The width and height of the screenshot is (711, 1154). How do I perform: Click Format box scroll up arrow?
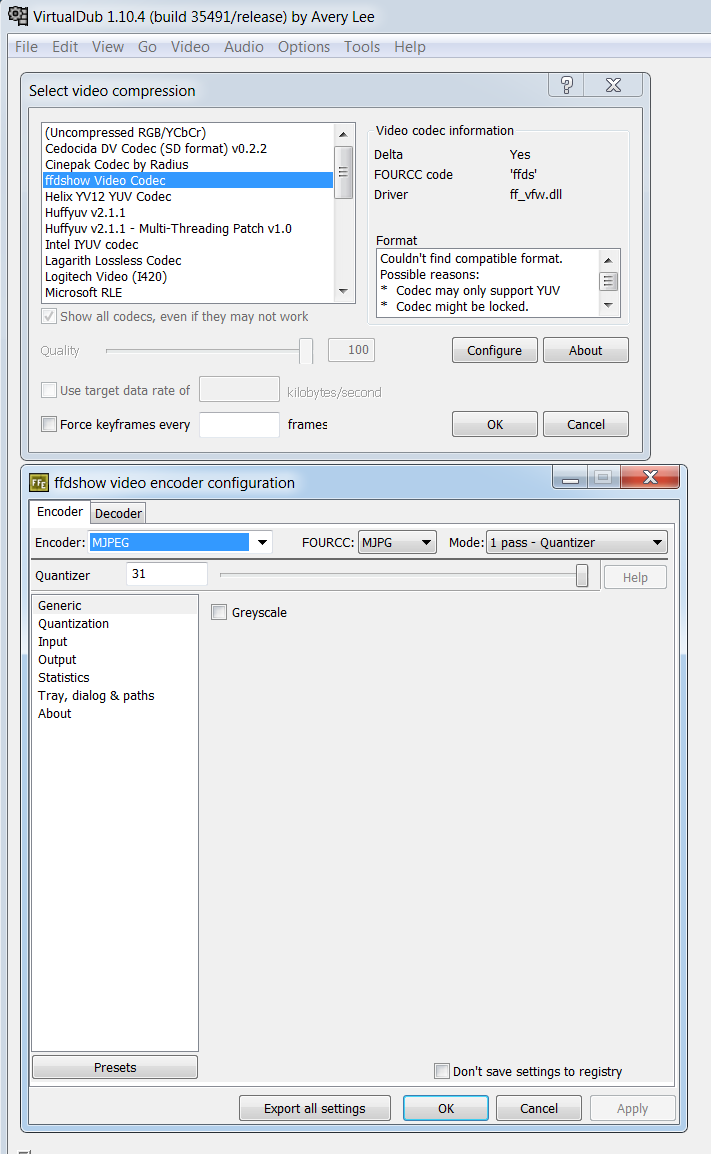608,260
